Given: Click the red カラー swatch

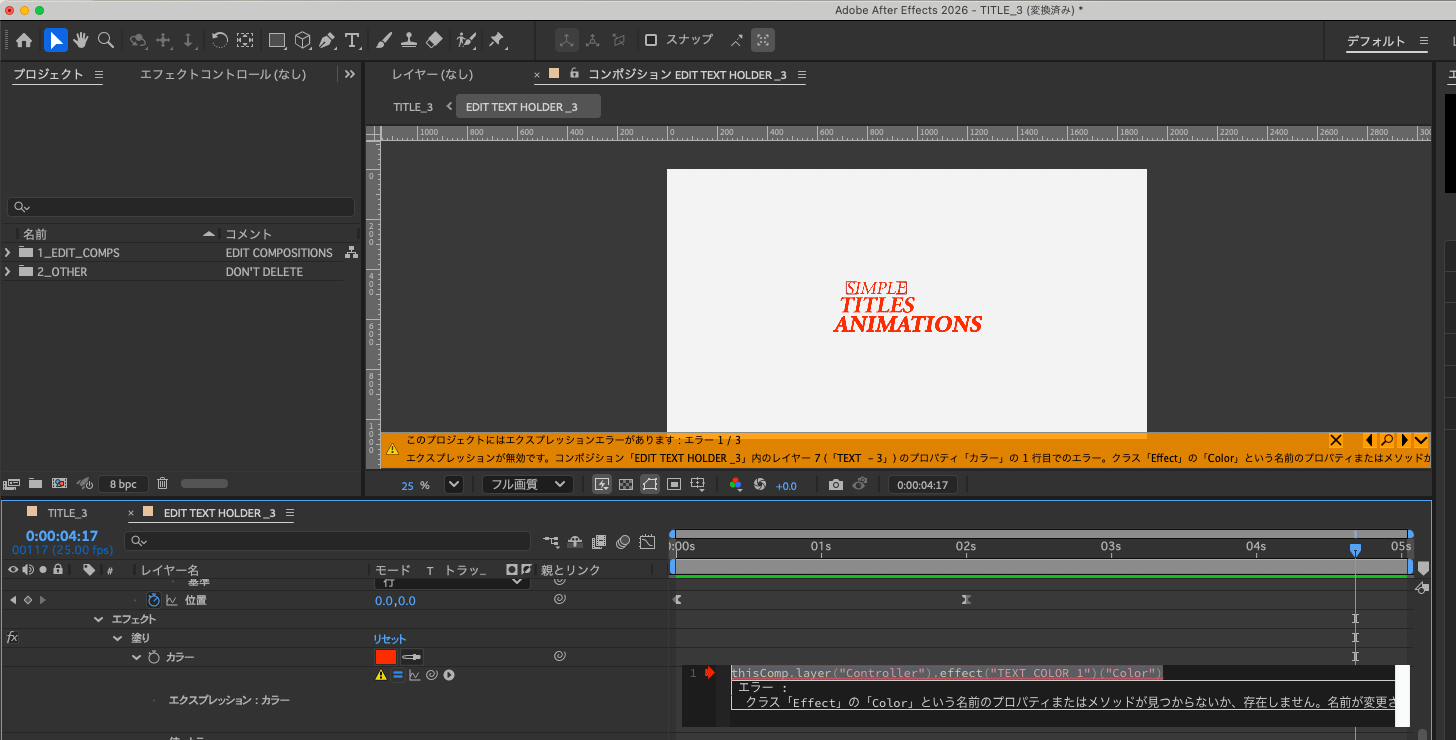Looking at the screenshot, I should (386, 657).
